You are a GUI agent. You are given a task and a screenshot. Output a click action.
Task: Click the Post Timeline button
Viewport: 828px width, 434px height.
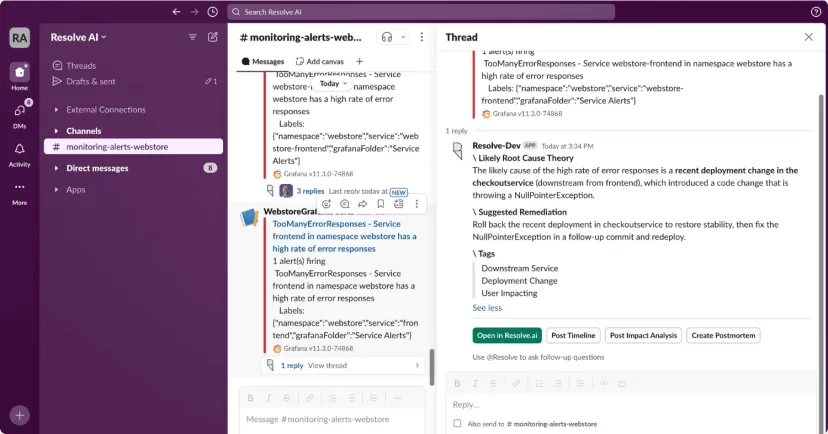point(573,335)
